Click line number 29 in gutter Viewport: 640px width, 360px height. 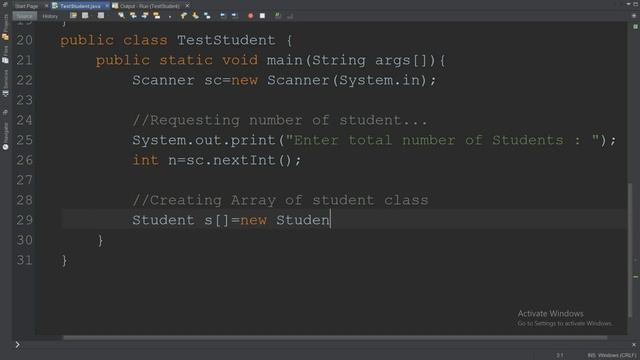(x=24, y=220)
